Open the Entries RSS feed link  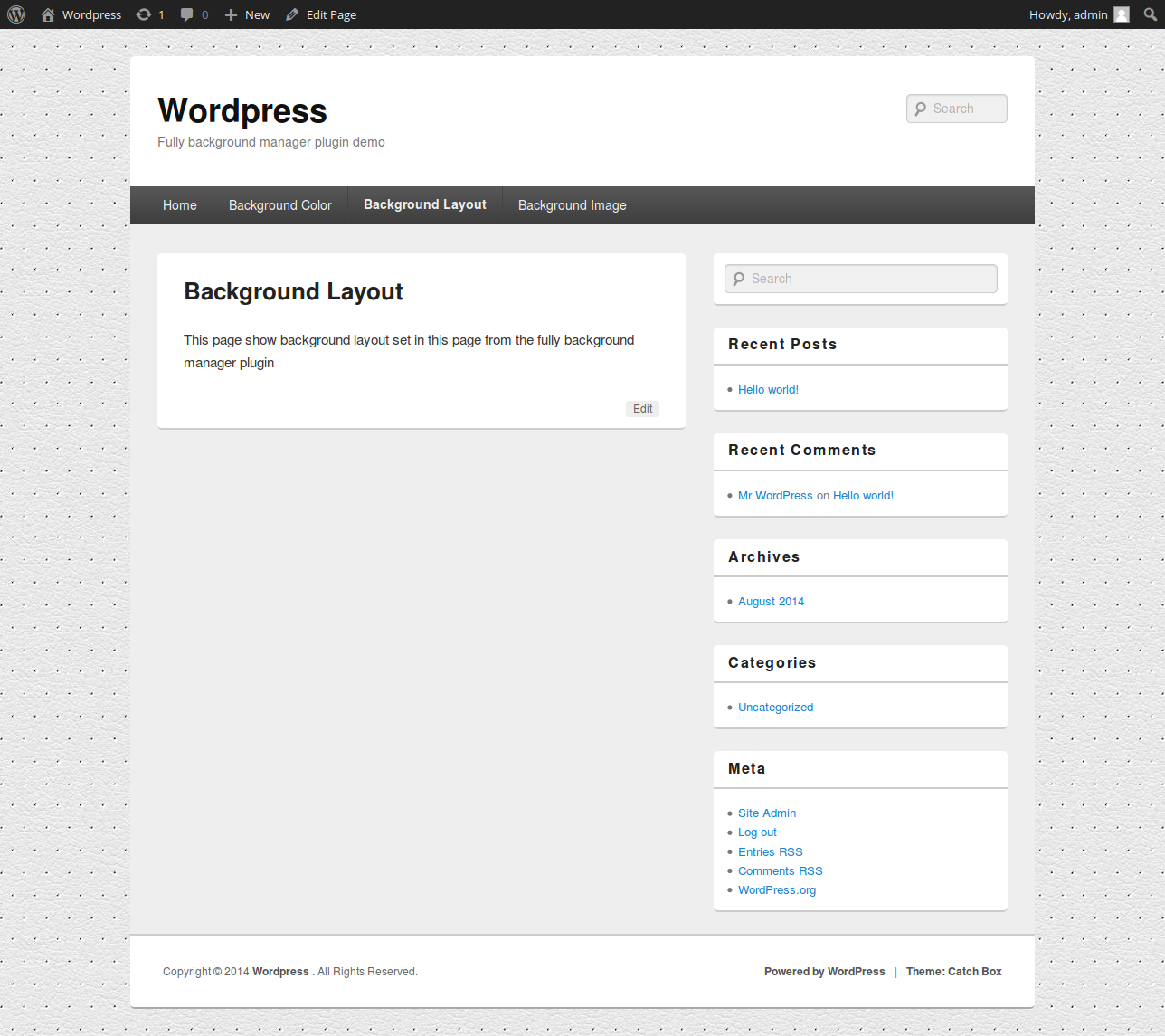pos(771,852)
